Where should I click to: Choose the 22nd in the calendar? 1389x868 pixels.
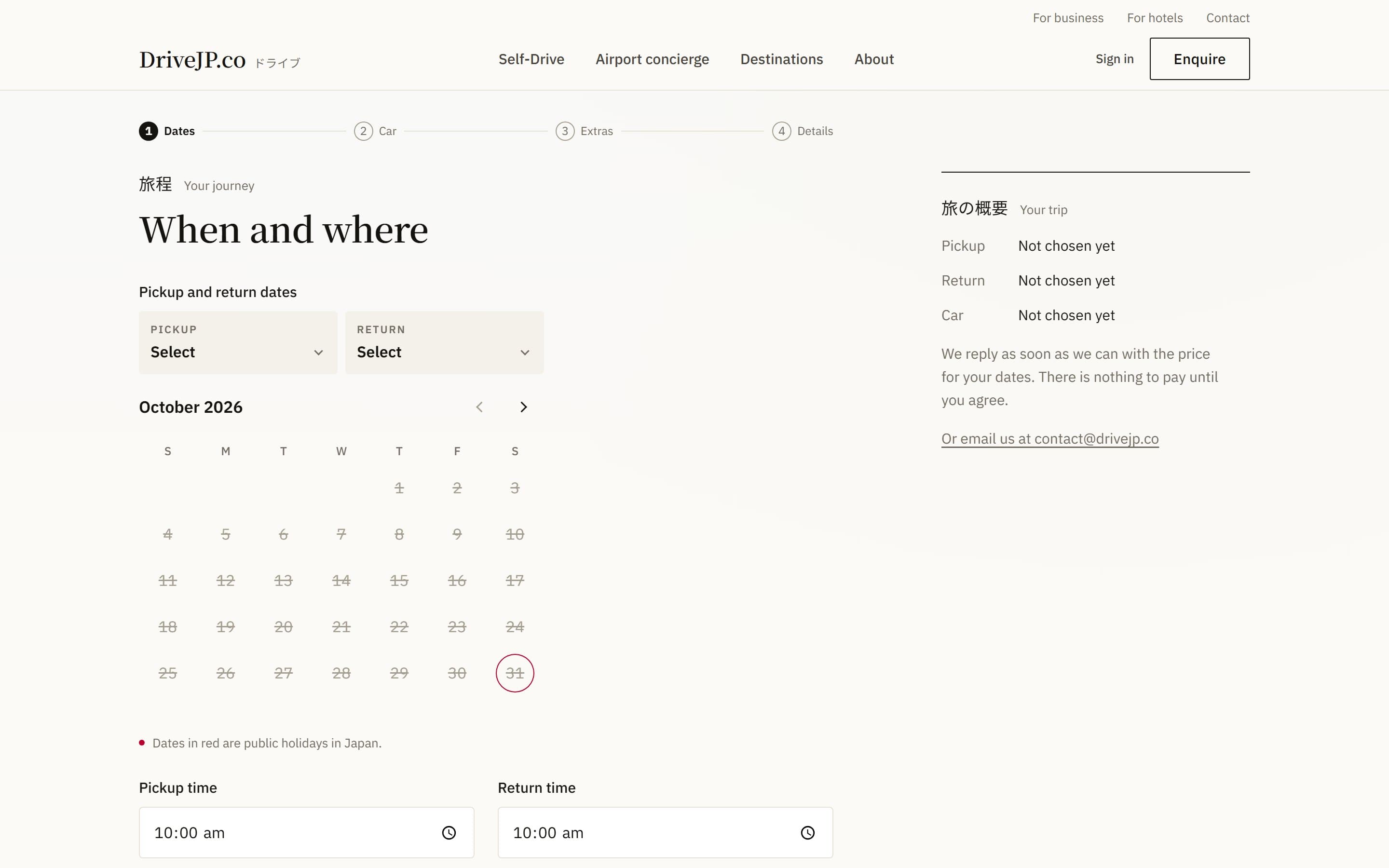pyautogui.click(x=399, y=627)
